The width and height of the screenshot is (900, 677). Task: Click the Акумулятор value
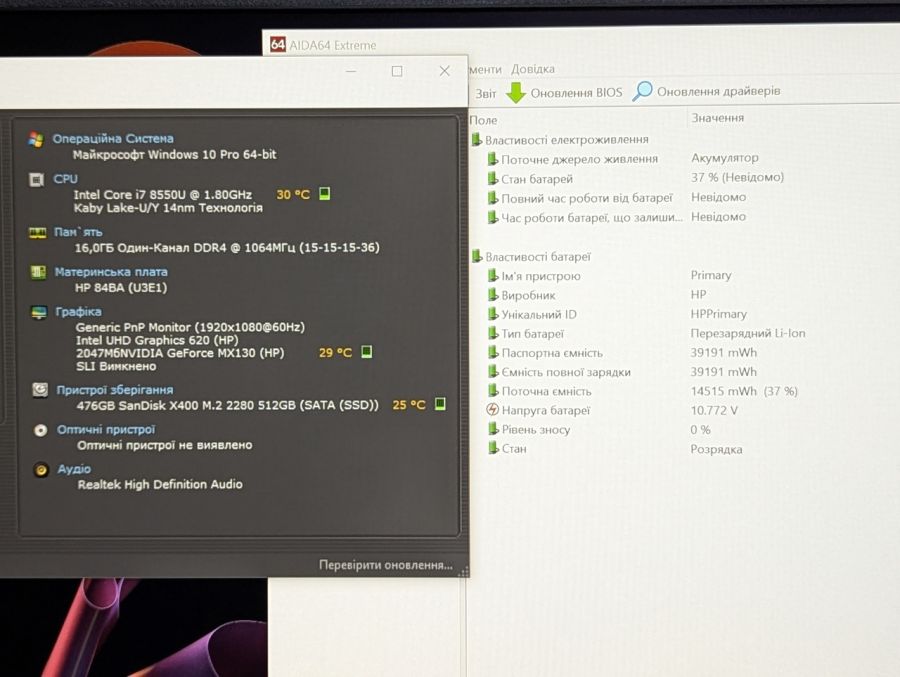pyautogui.click(x=725, y=157)
